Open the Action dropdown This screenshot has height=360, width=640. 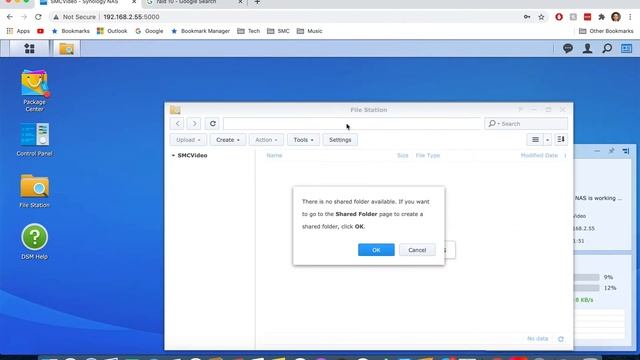[266, 140]
